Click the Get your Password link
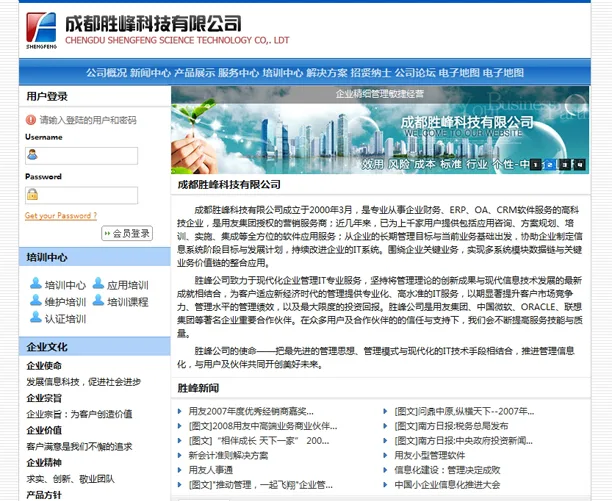Viewport: 612px width, 501px height. pyautogui.click(x=61, y=215)
